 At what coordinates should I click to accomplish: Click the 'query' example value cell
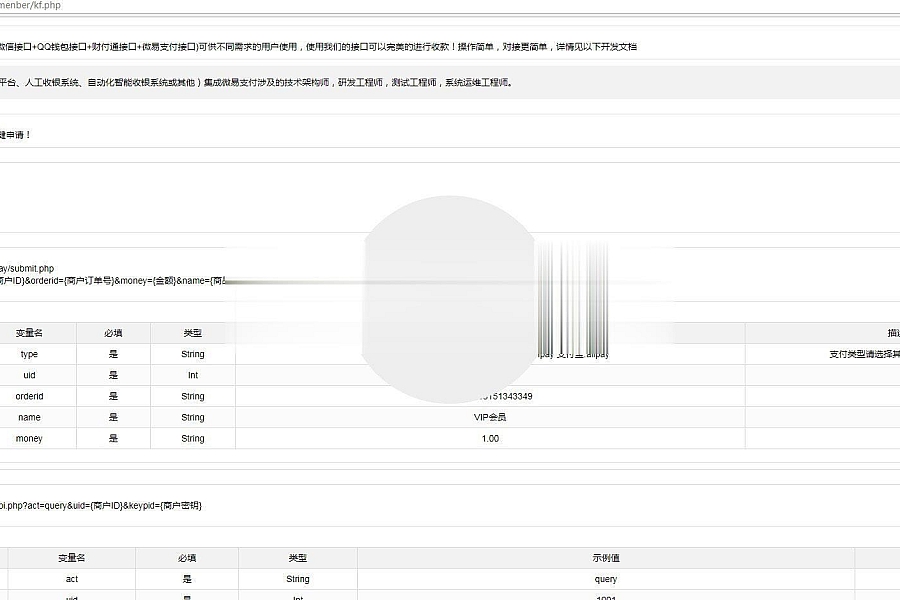pyautogui.click(x=606, y=579)
